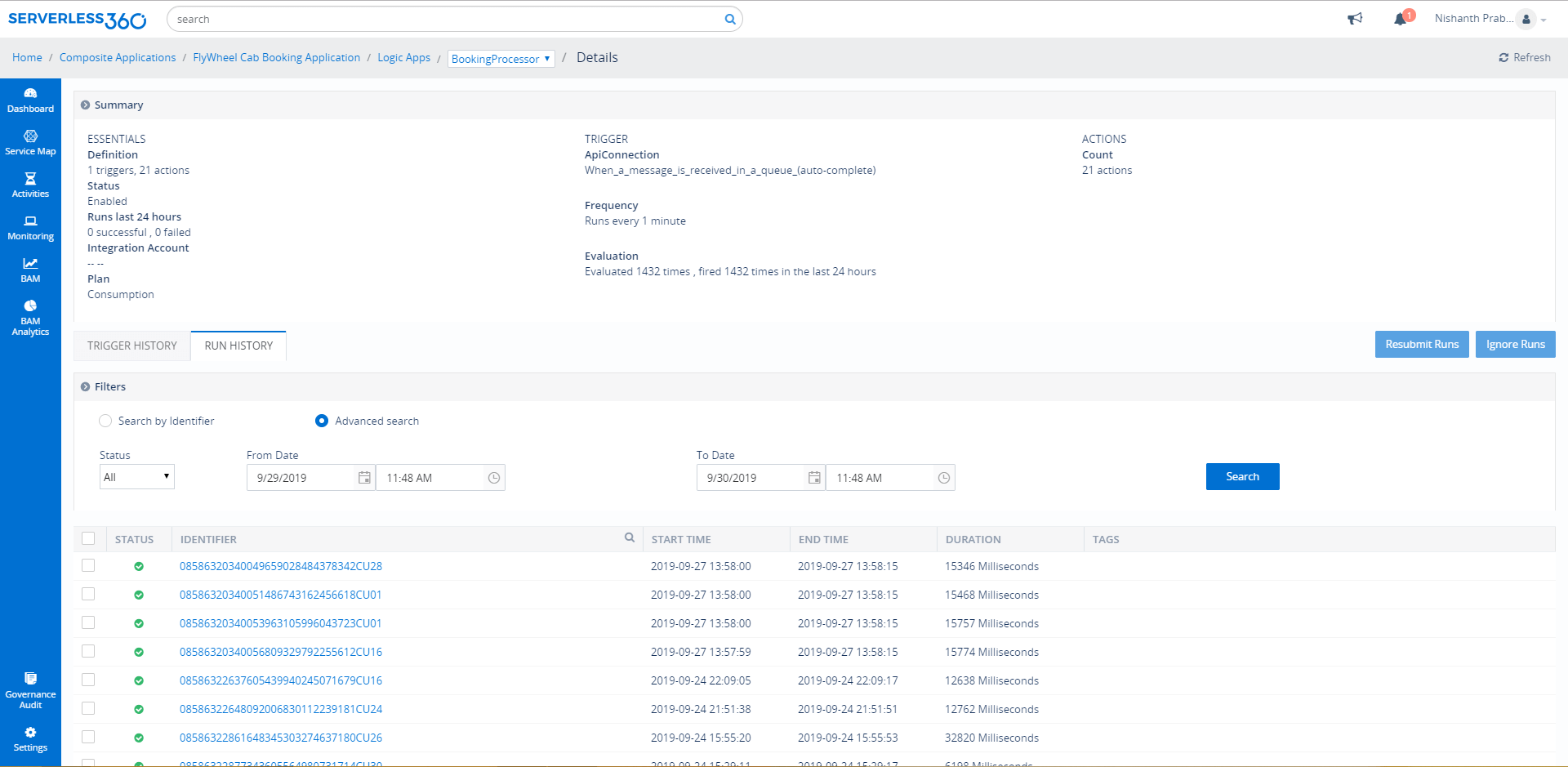The width and height of the screenshot is (1568, 767).
Task: Open run 08586322861648345303274637180CU26
Action: coord(281,738)
